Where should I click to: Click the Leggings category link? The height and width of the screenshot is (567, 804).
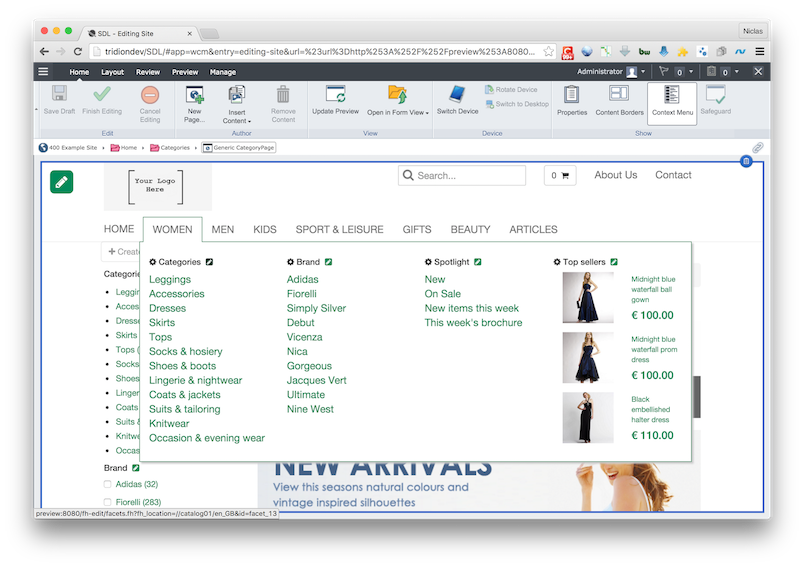169,280
